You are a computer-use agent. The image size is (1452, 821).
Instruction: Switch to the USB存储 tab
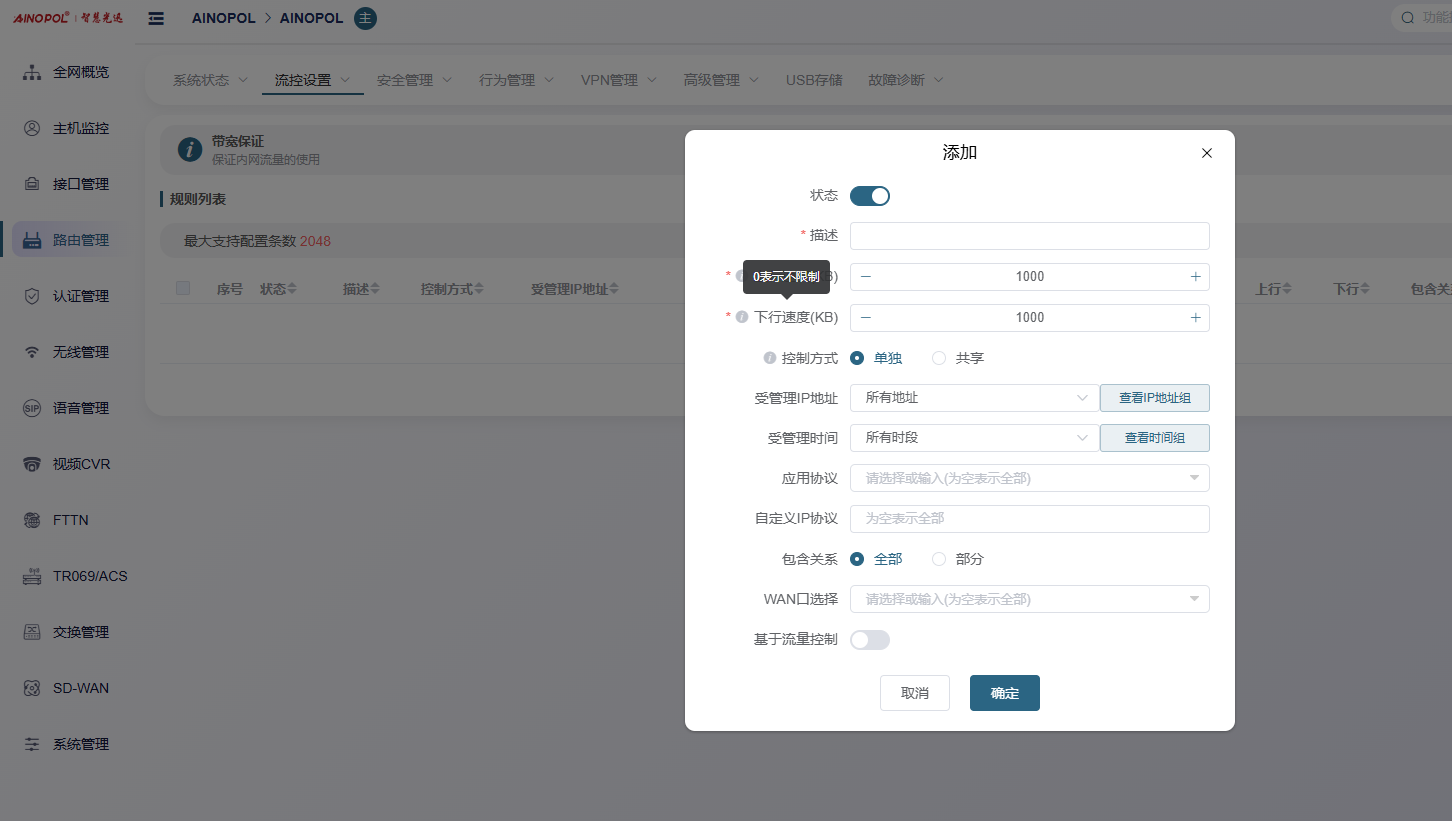814,80
